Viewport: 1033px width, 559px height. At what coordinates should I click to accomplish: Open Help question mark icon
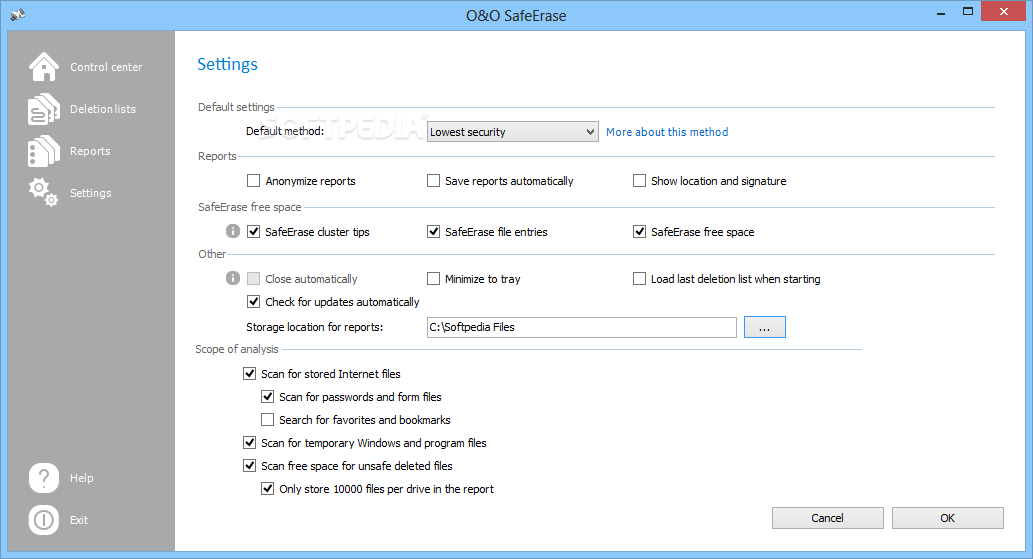(x=43, y=477)
